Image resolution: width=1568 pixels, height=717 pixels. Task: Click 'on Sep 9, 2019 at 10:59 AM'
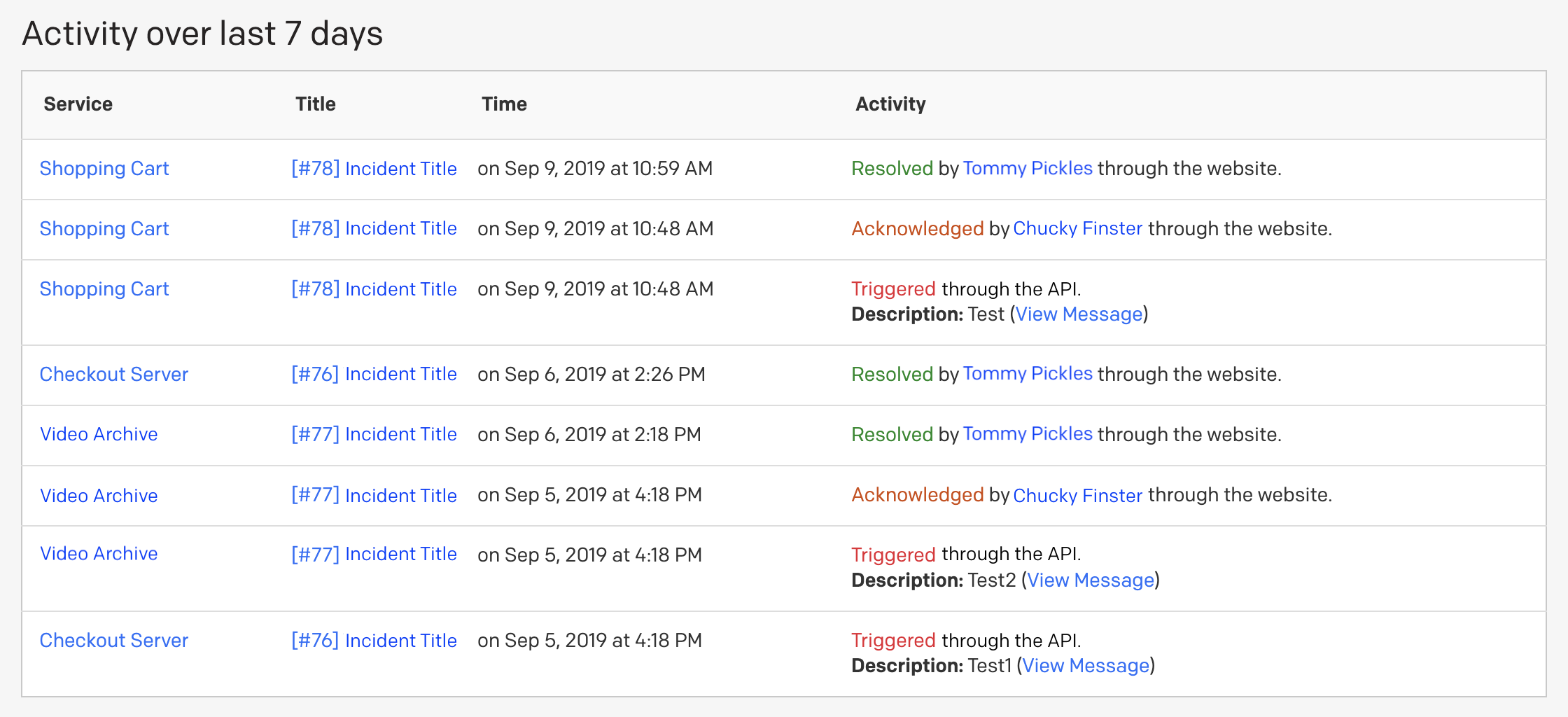tap(595, 169)
